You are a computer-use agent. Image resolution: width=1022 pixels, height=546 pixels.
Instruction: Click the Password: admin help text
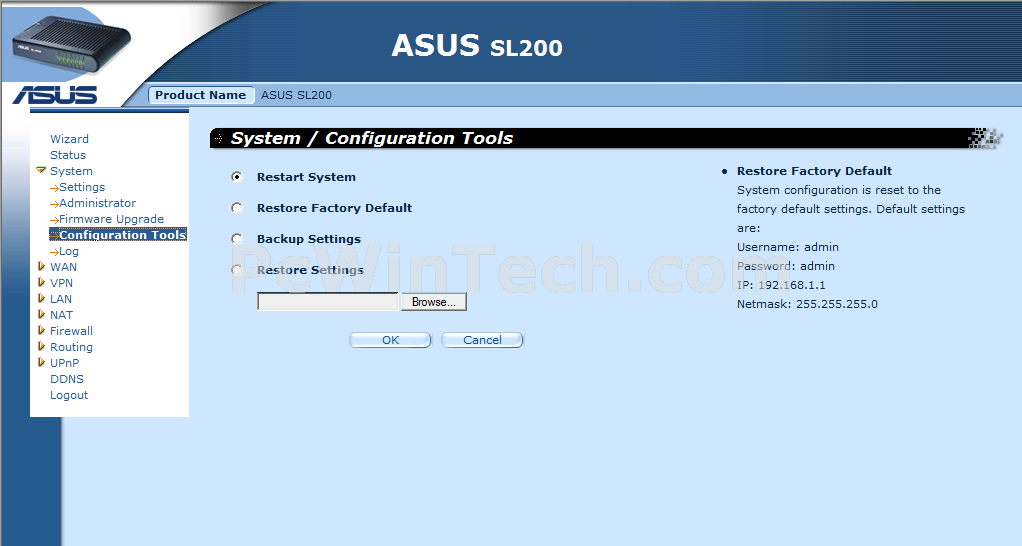click(785, 266)
